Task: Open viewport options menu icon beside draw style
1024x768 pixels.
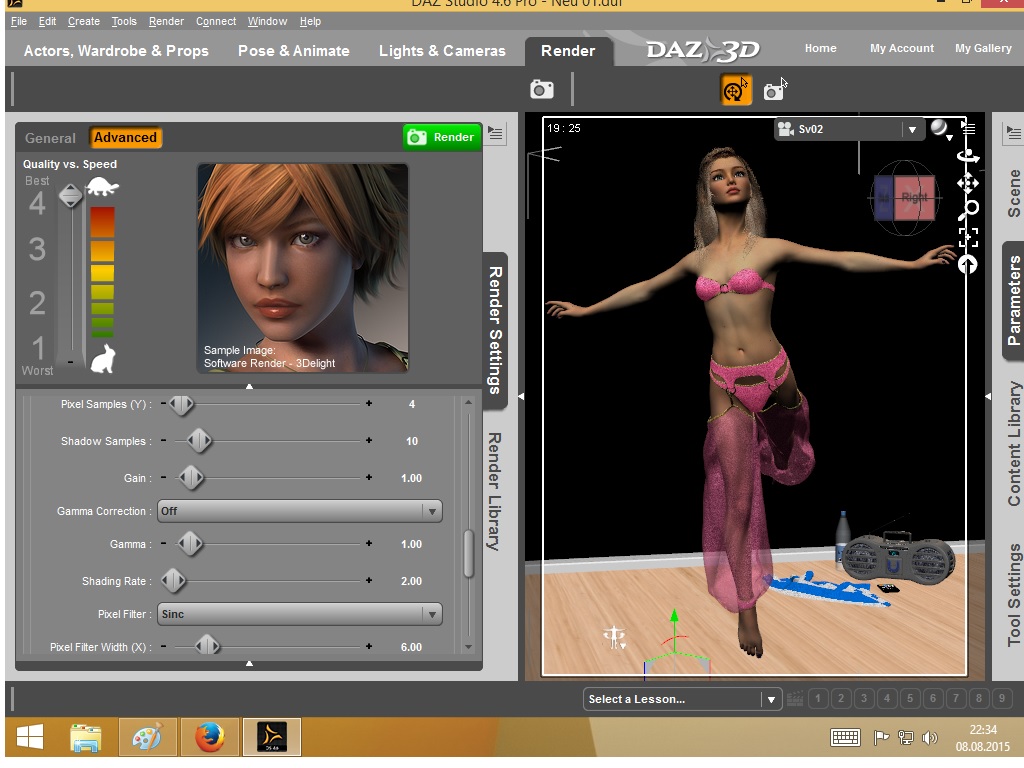Action: 968,128
